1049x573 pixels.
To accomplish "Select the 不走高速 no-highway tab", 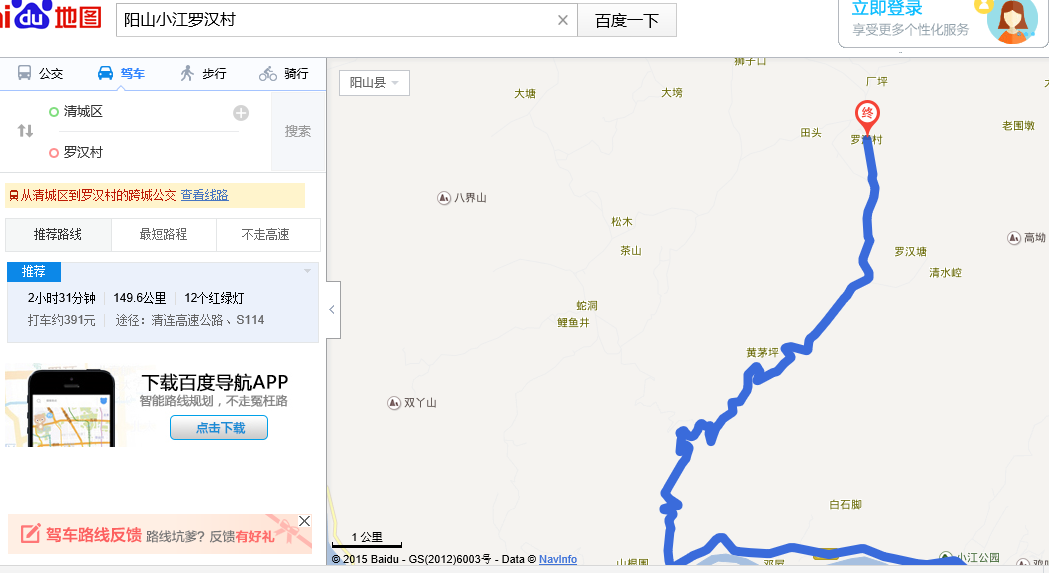I will [x=266, y=234].
